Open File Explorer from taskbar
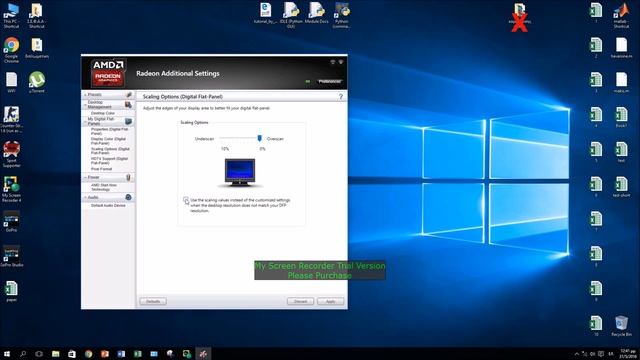Viewport: 640px width, 360px height. point(56,354)
